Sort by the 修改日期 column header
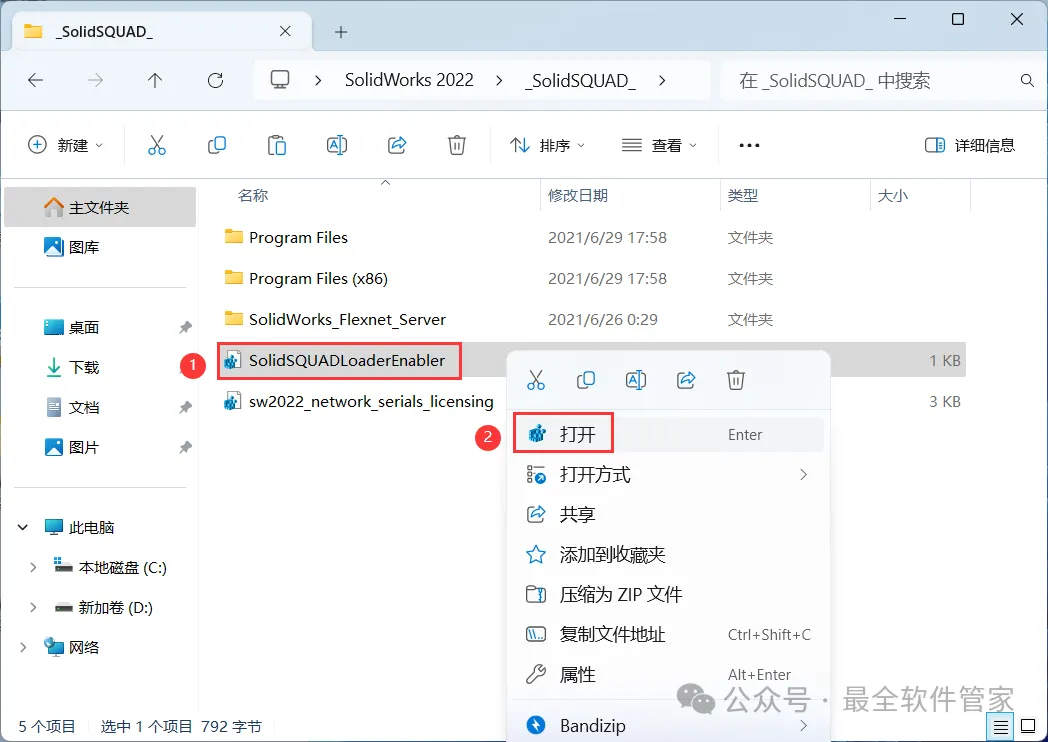 pyautogui.click(x=577, y=195)
